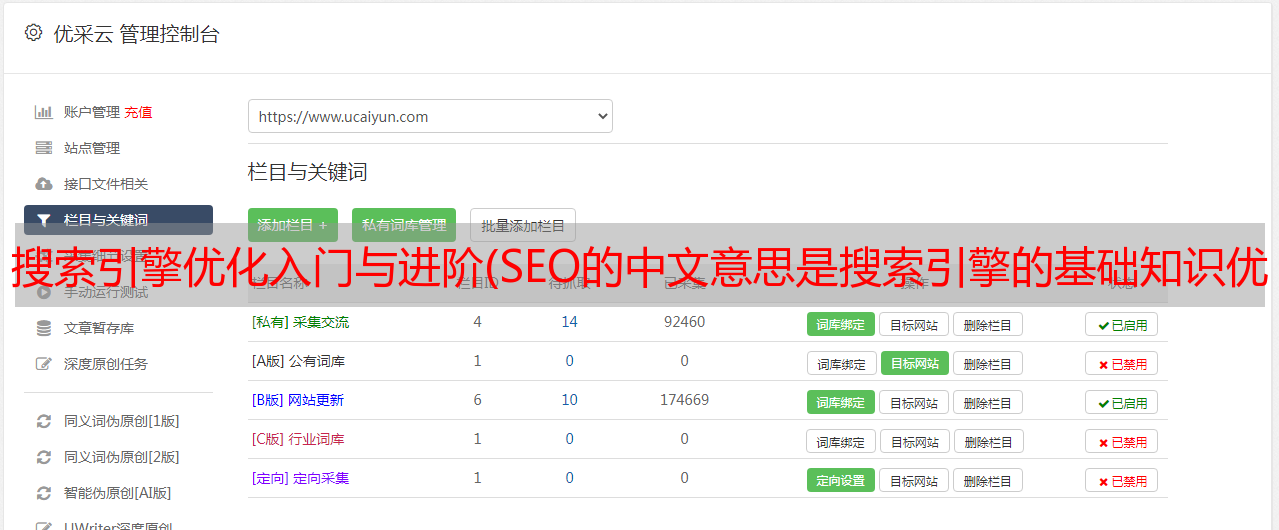Click 删除栏目 in the 公有词库 row

[988, 363]
